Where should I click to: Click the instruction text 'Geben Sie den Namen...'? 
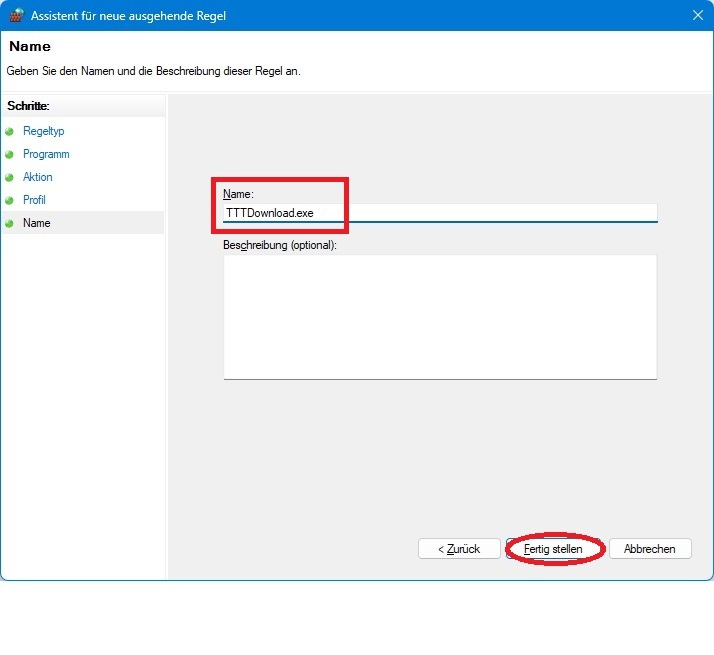(153, 71)
